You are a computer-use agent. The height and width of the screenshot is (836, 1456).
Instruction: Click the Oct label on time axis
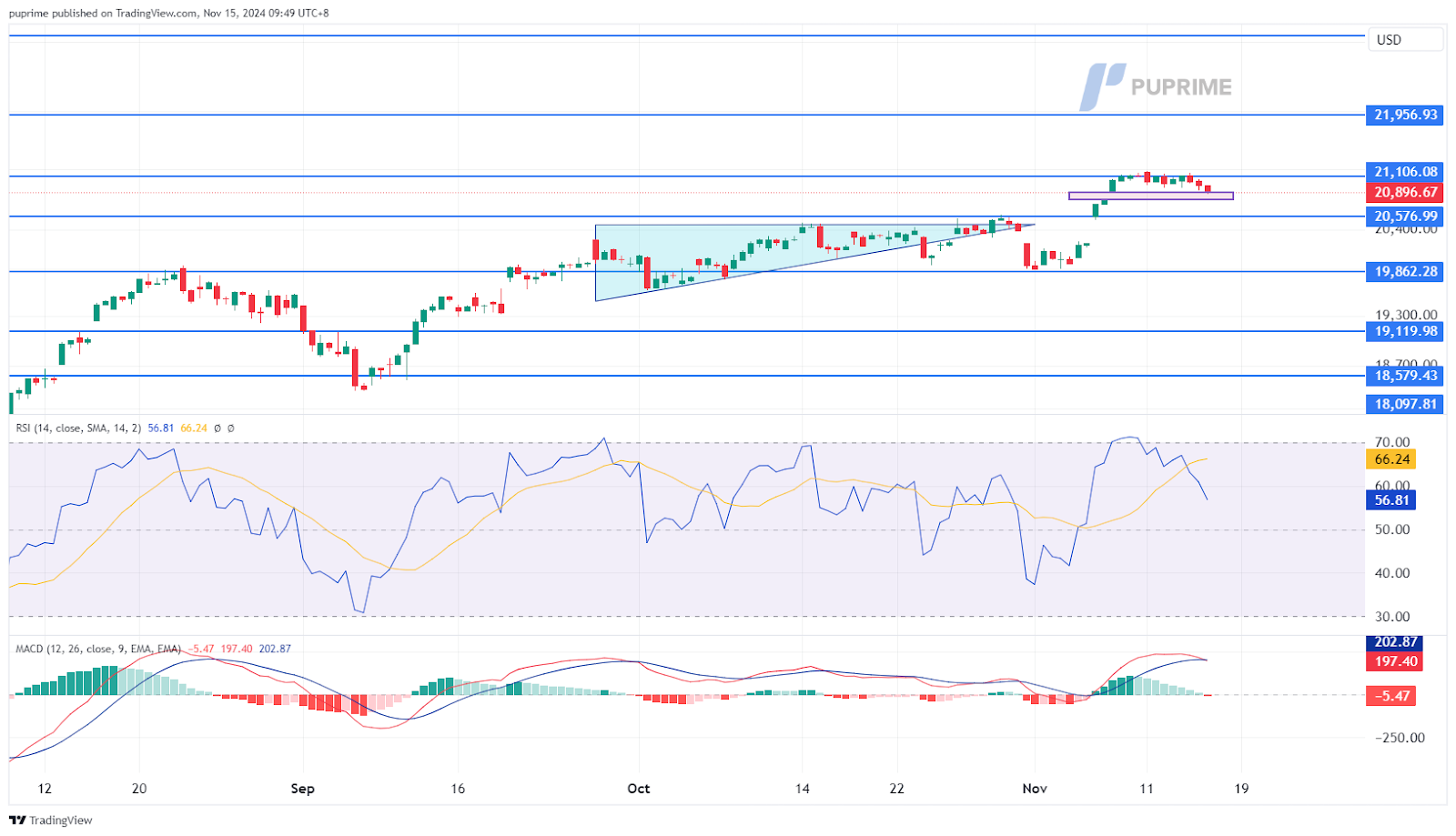click(x=639, y=789)
